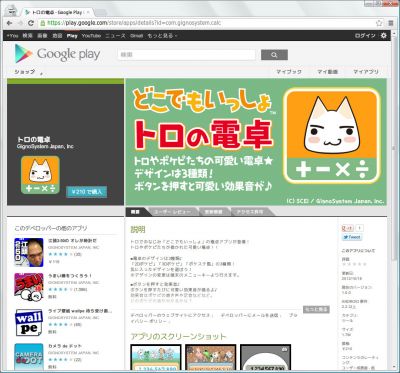This screenshot has height=373, width=400.
Task: Open the ライブ壁紙 wallpe app title
Action: click(80, 311)
